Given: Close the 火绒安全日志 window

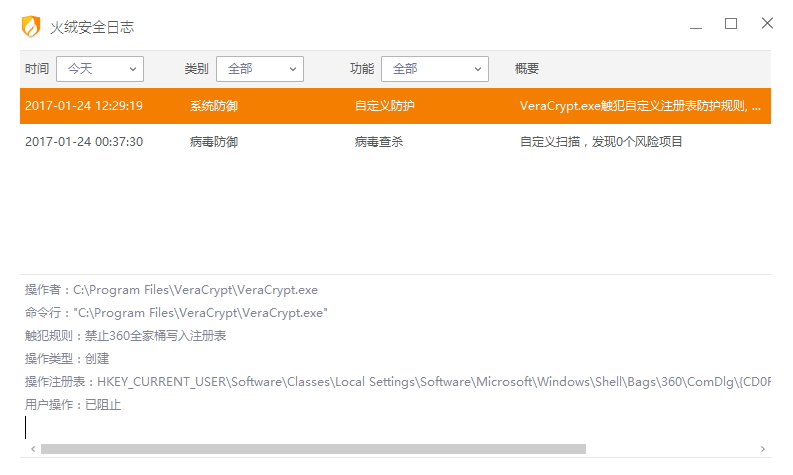Looking at the screenshot, I should click(x=767, y=24).
